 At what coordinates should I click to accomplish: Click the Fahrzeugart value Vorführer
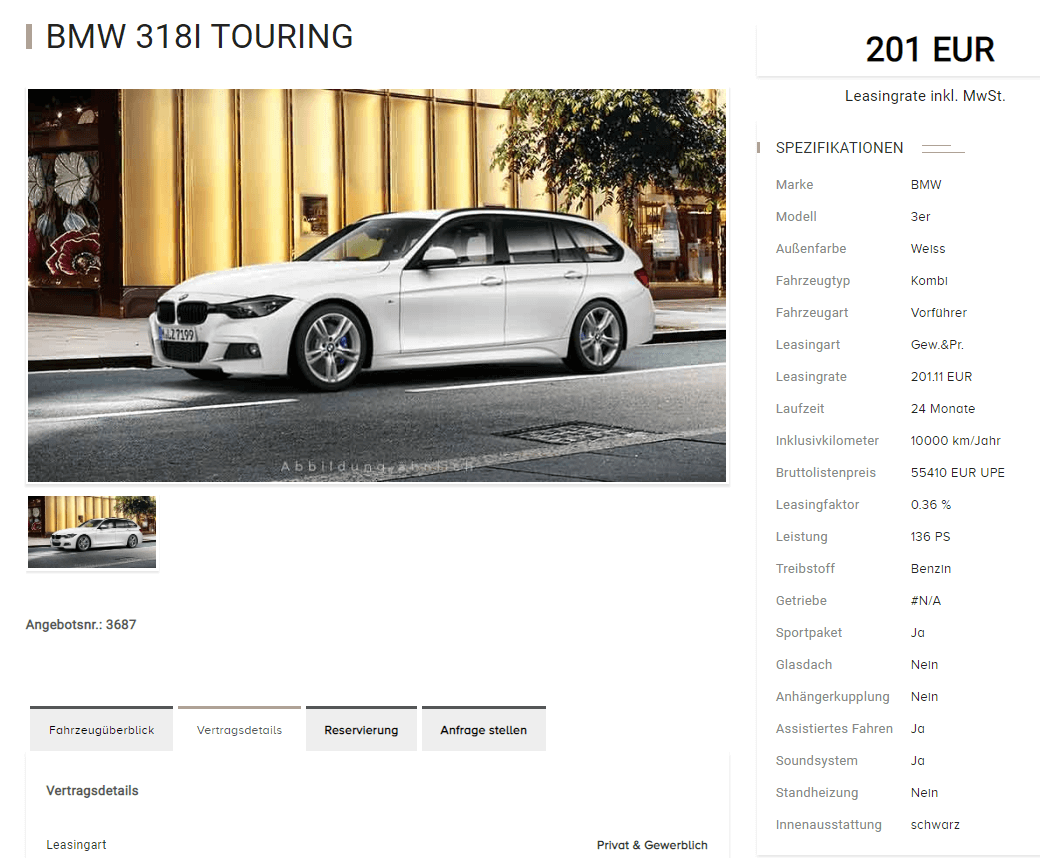939,312
